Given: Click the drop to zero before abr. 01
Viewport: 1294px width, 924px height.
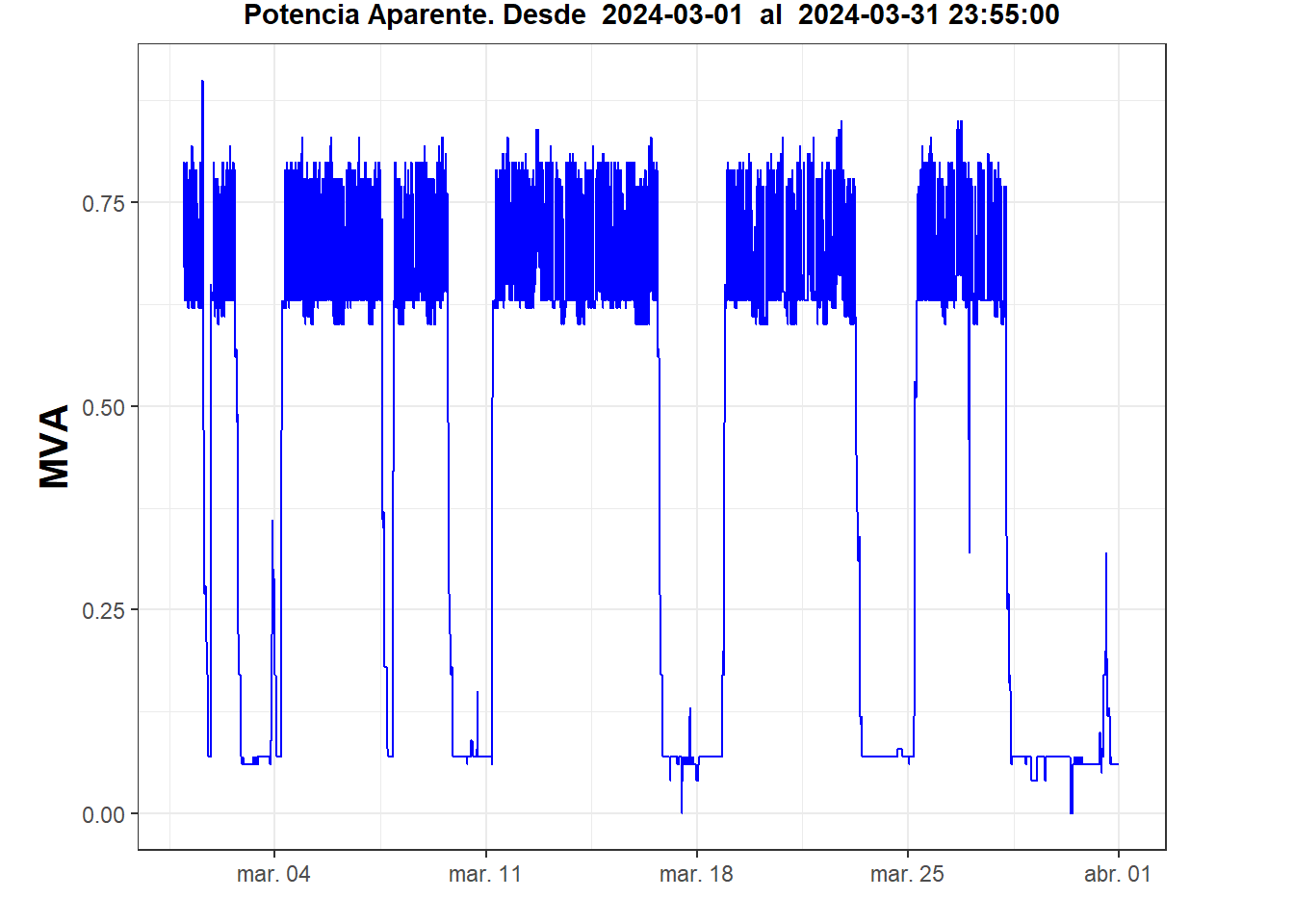Looking at the screenshot, I should (1071, 811).
